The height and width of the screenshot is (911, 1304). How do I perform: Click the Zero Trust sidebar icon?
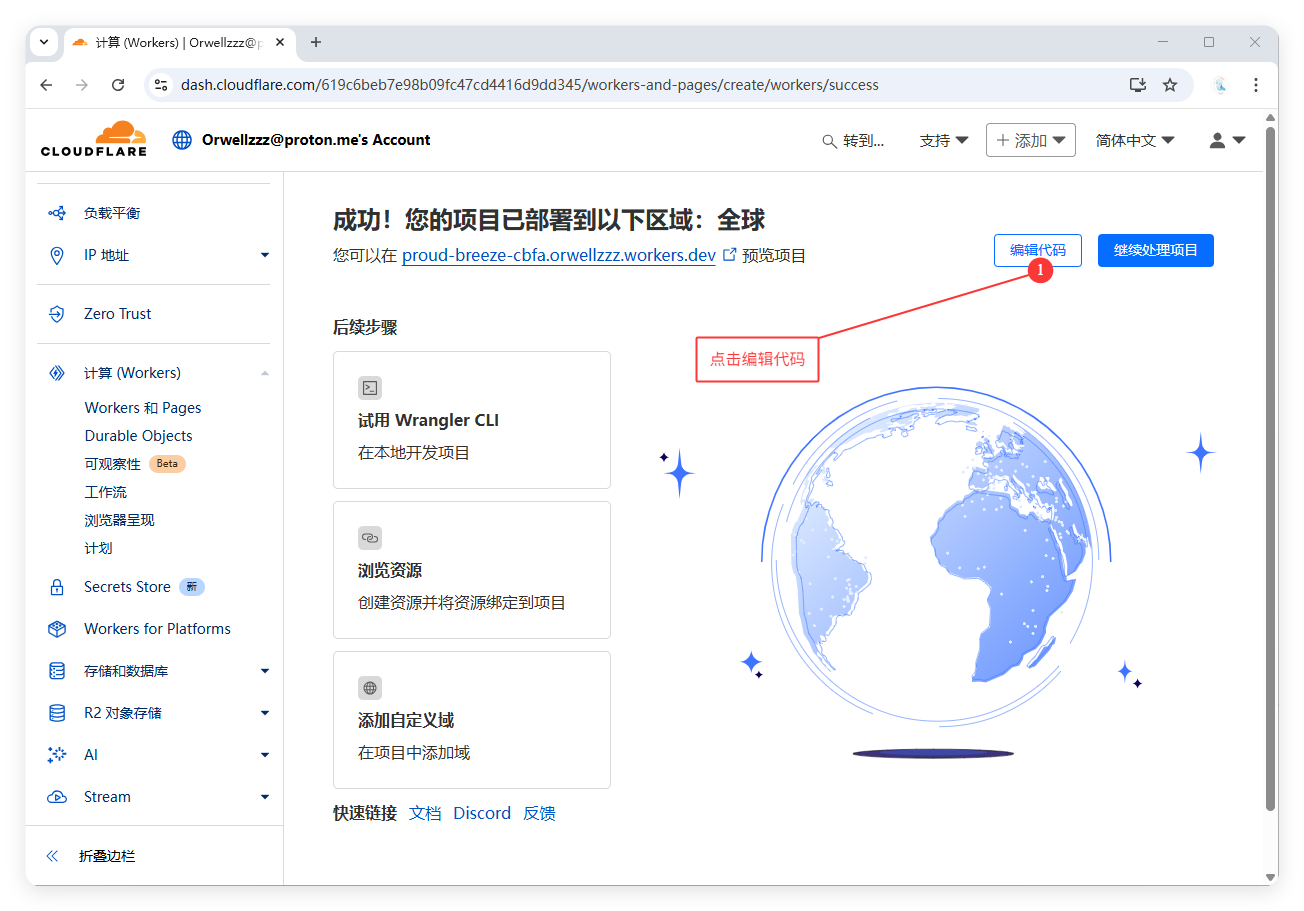[57, 314]
